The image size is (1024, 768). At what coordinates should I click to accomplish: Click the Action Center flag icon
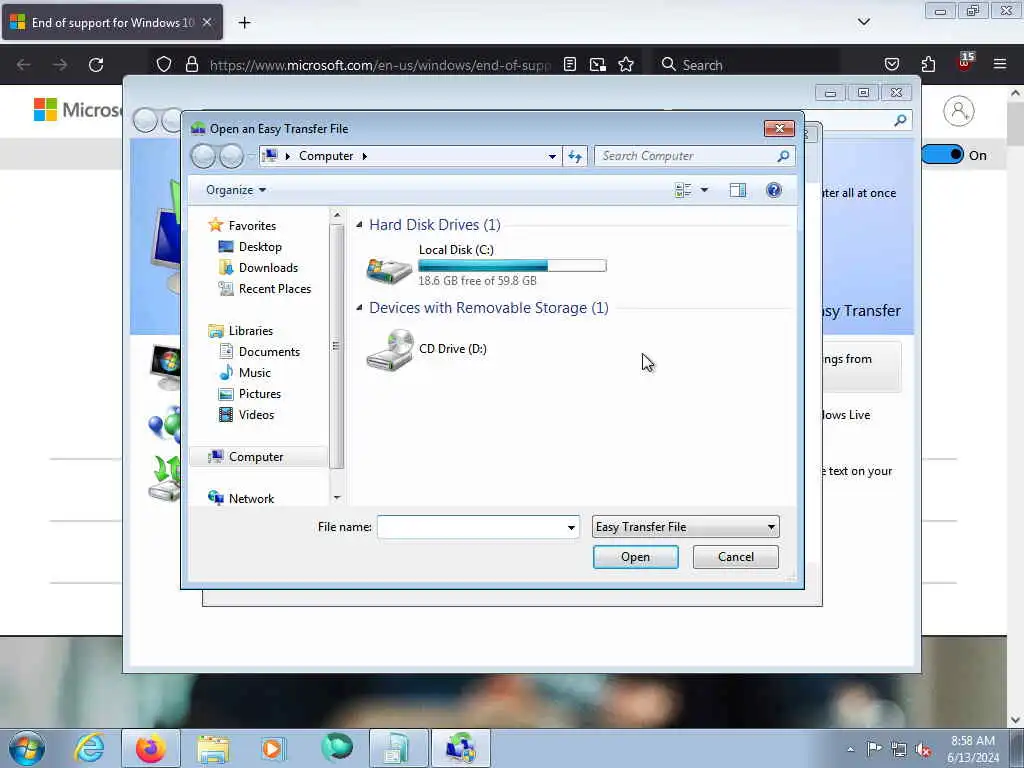pyautogui.click(x=874, y=749)
